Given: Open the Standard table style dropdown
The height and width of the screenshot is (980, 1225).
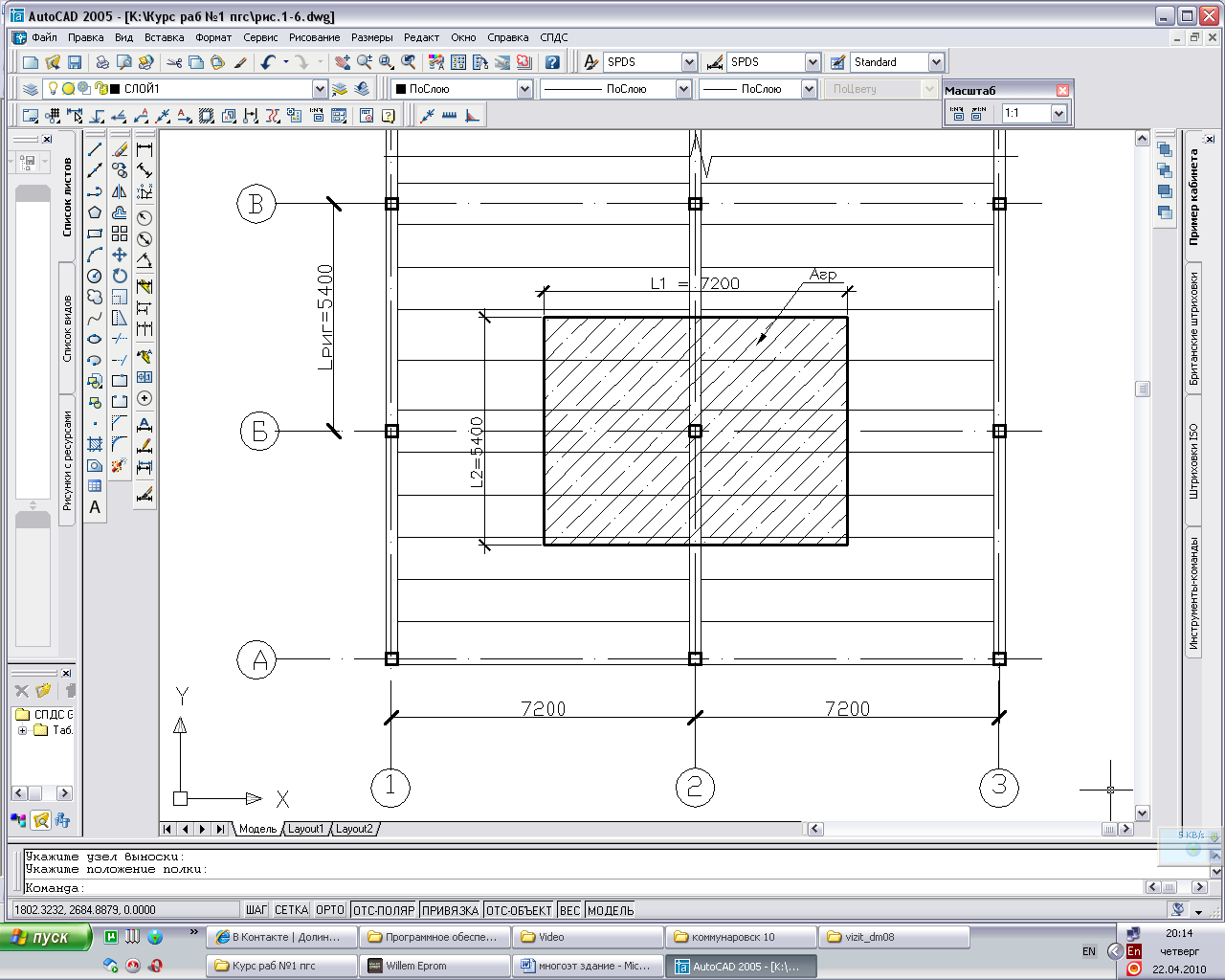Looking at the screenshot, I should coord(936,62).
